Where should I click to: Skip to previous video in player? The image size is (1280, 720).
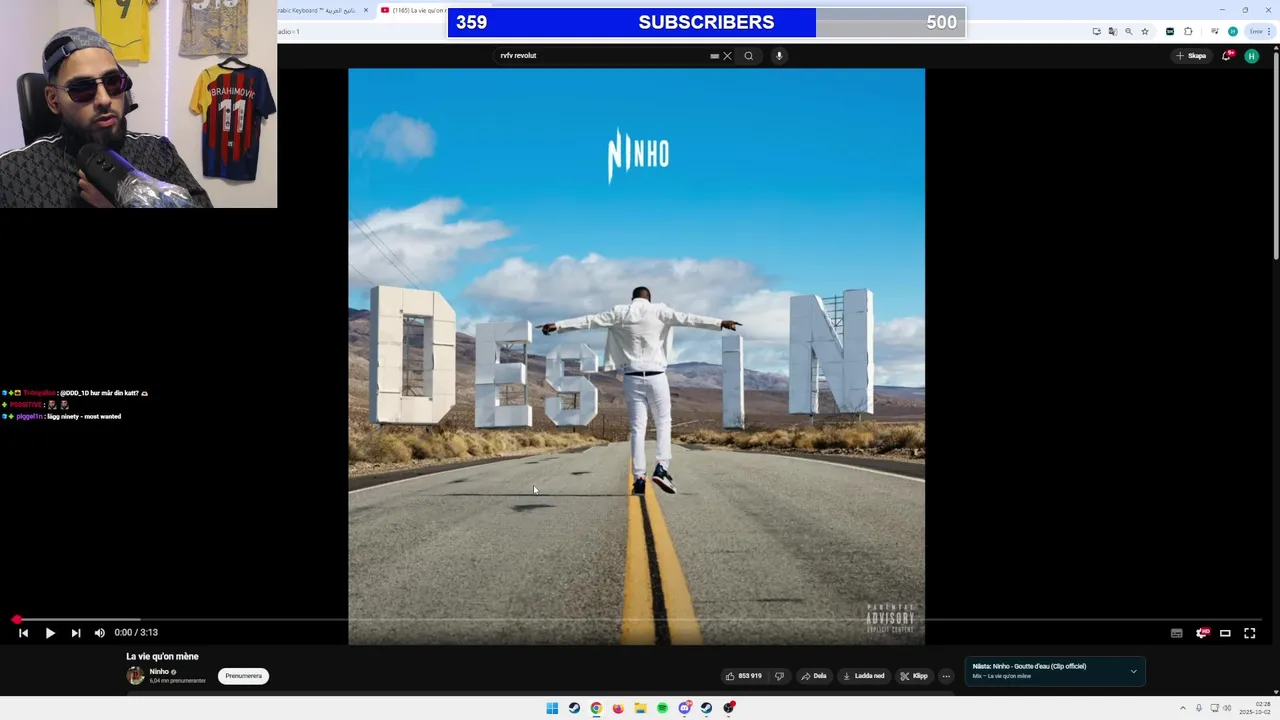click(23, 633)
